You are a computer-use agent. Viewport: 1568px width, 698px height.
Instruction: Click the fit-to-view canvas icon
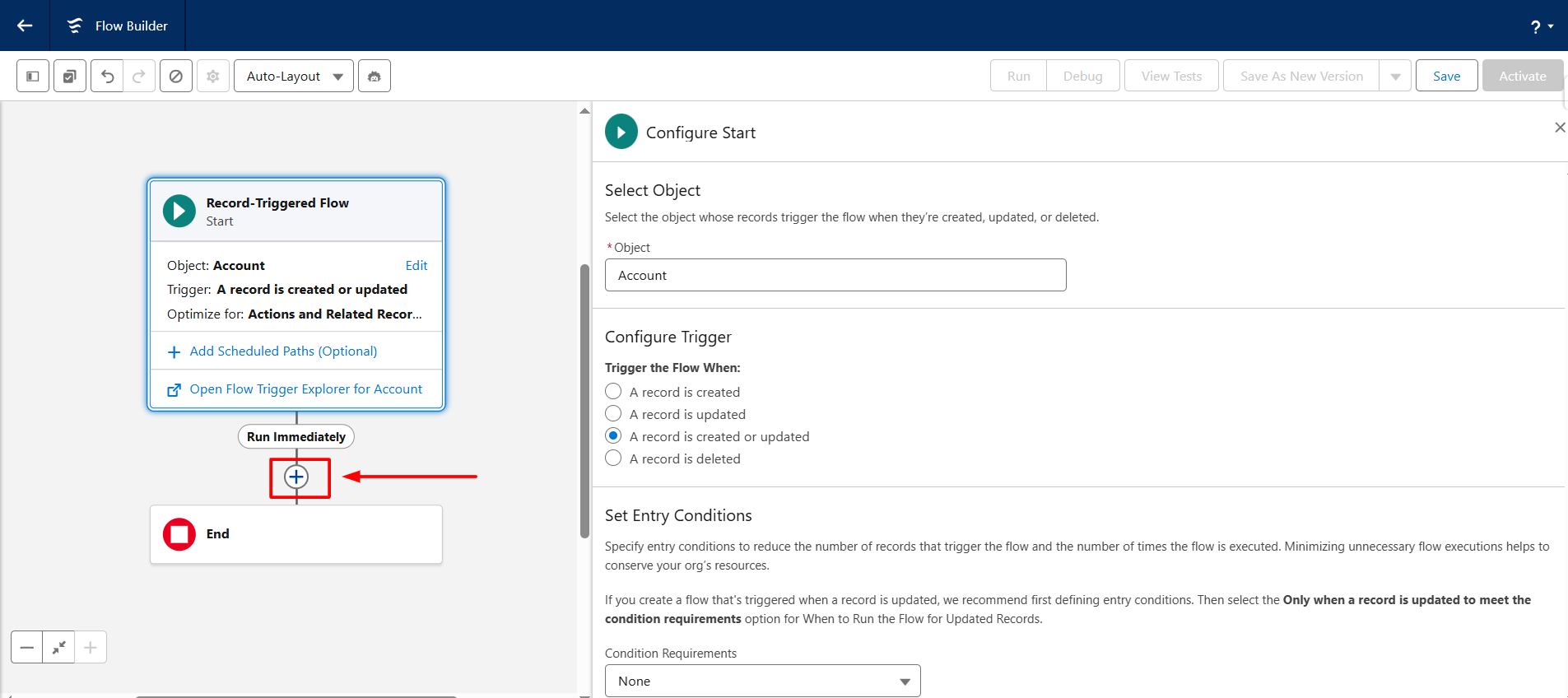[58, 648]
